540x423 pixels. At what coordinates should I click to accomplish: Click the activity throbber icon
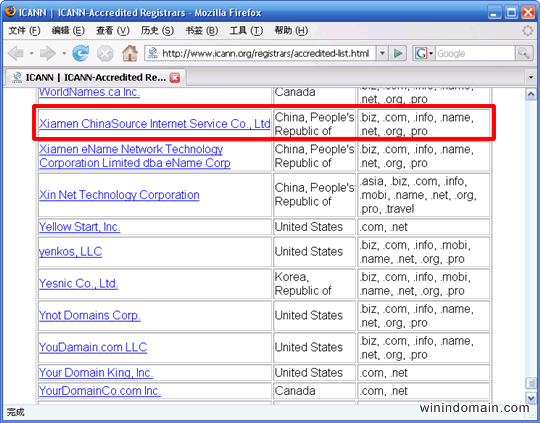pos(527,31)
